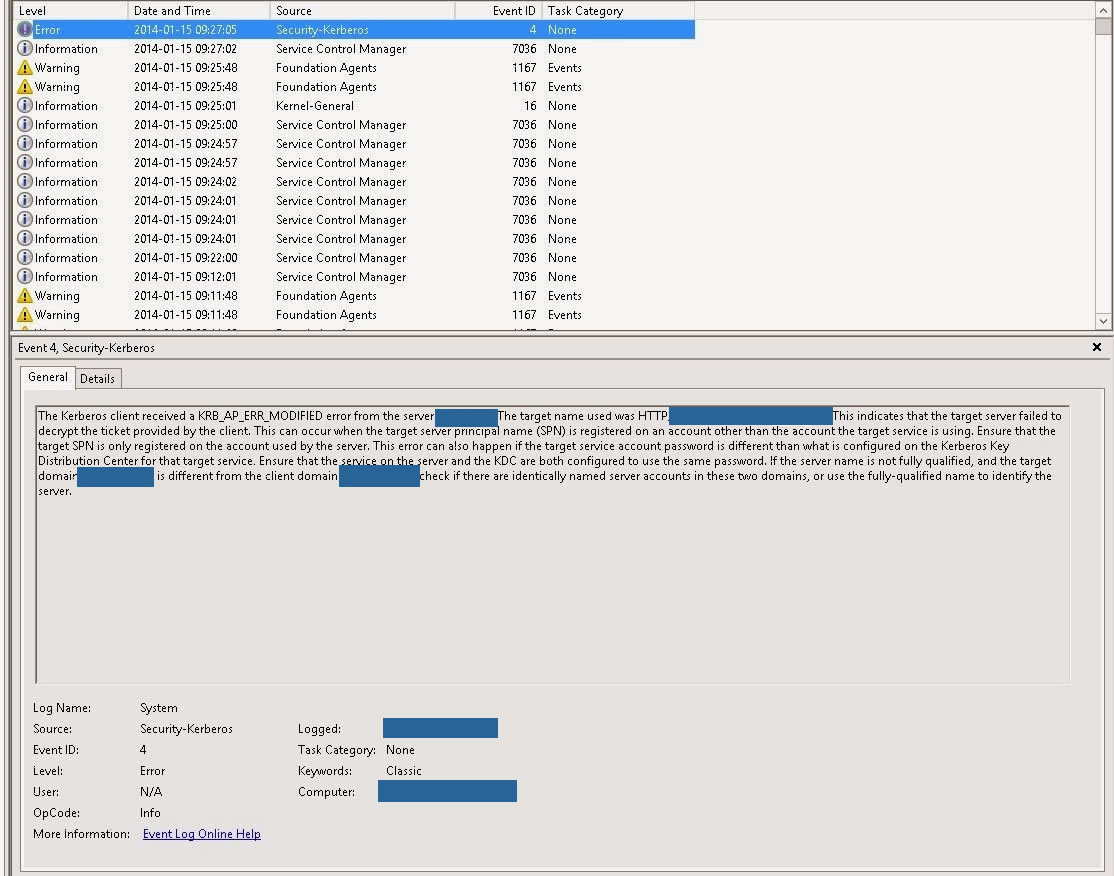Switch to the Details tab
Image resolution: width=1114 pixels, height=876 pixels.
97,378
